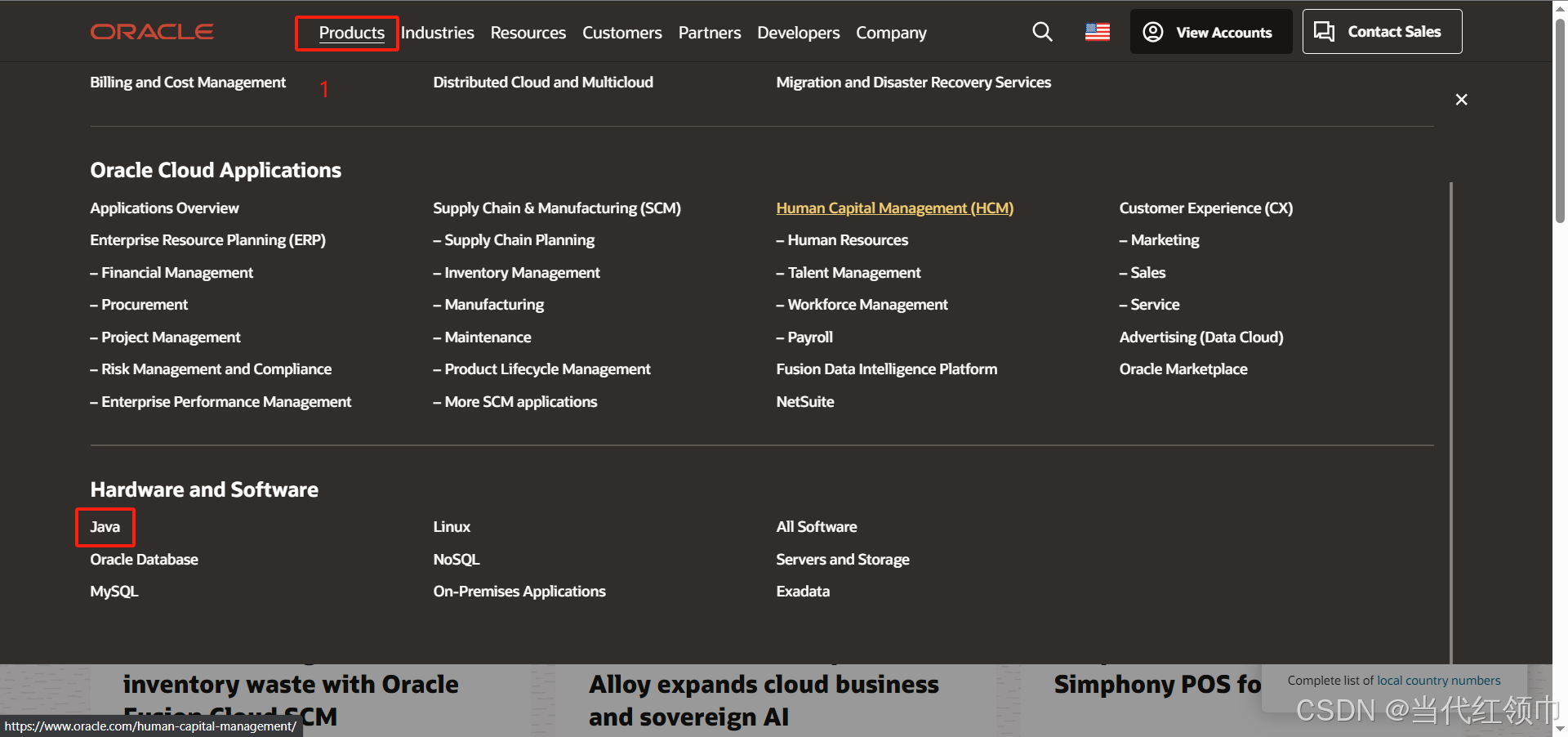Image resolution: width=1568 pixels, height=737 pixels.
Task: Open More SCM applications
Action: click(x=515, y=402)
